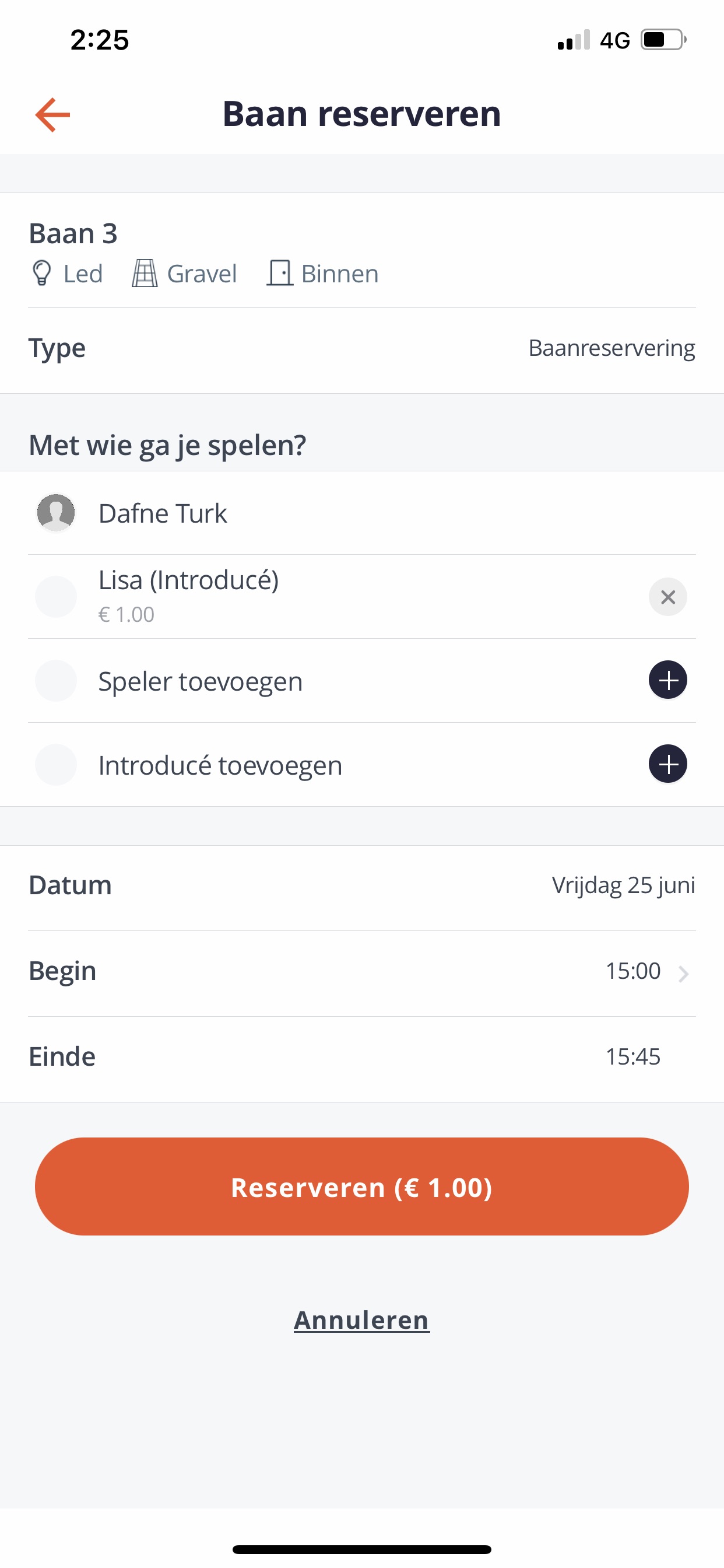
Task: Tap the Baanreservering type value
Action: 611,348
